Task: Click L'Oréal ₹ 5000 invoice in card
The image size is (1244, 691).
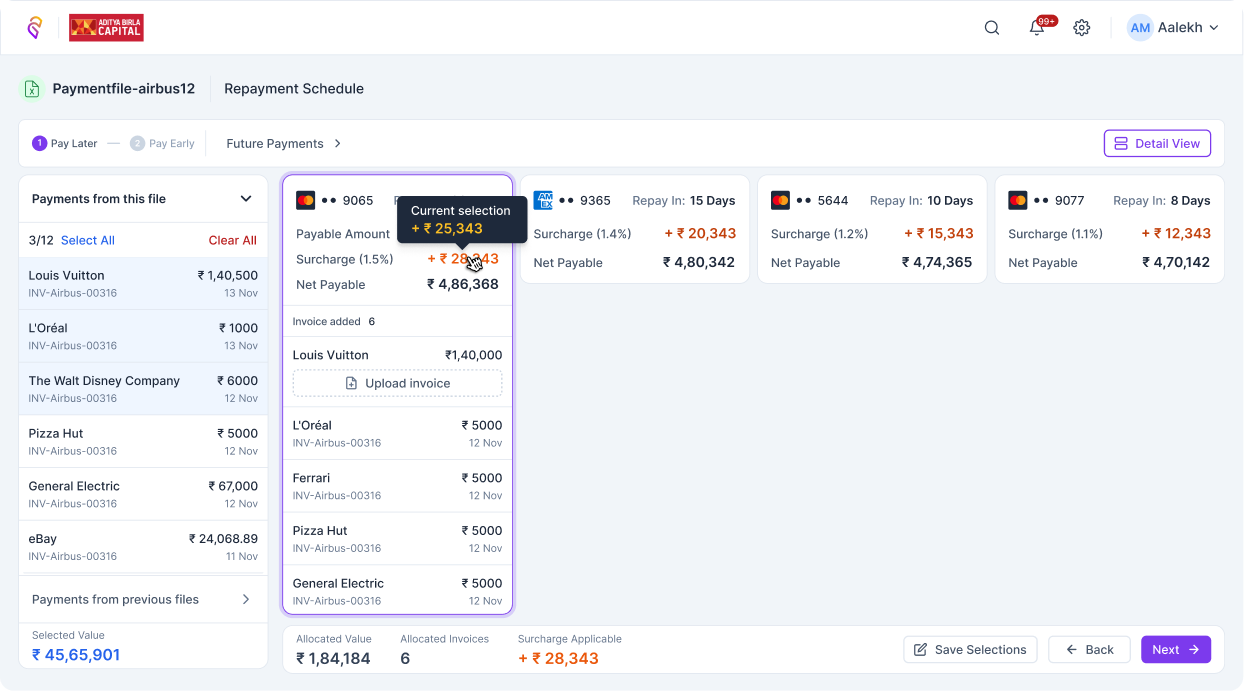Action: point(398,434)
